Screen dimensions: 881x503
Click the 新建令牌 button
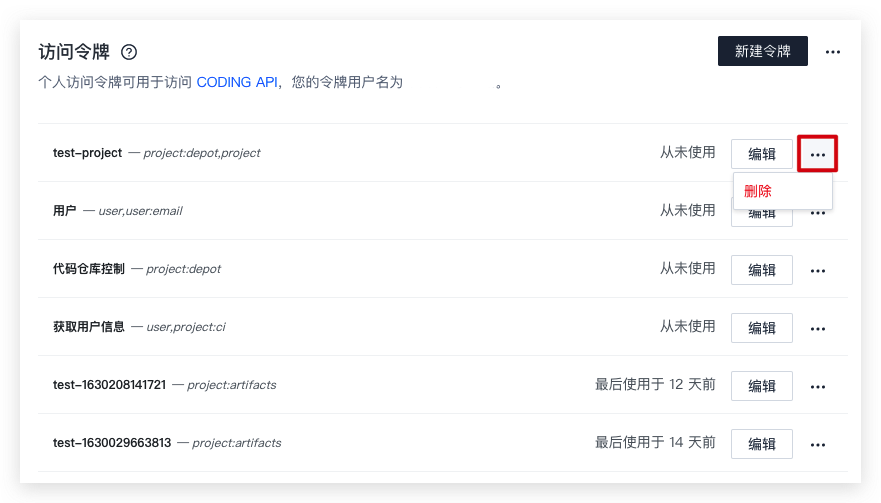[x=762, y=51]
